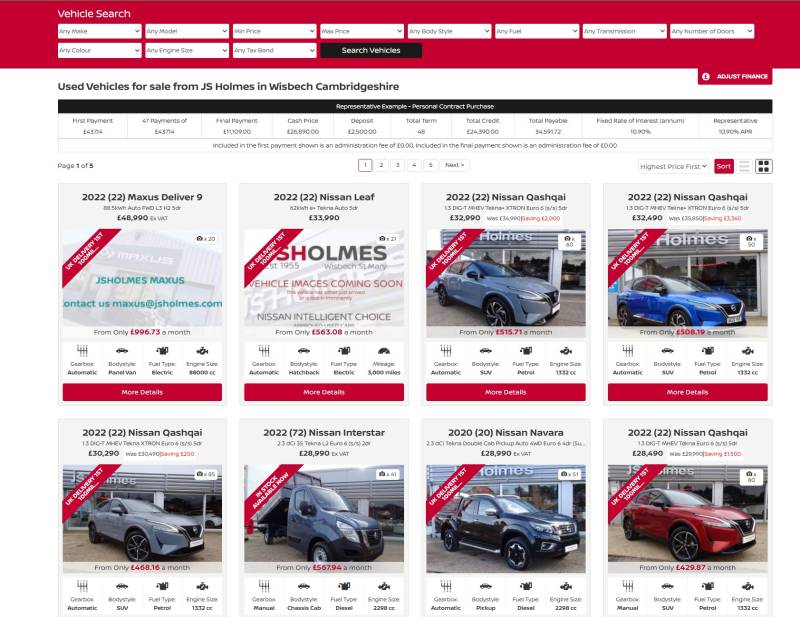Click More Details for Nissan Leaf
The height and width of the screenshot is (617, 800).
coord(324,392)
